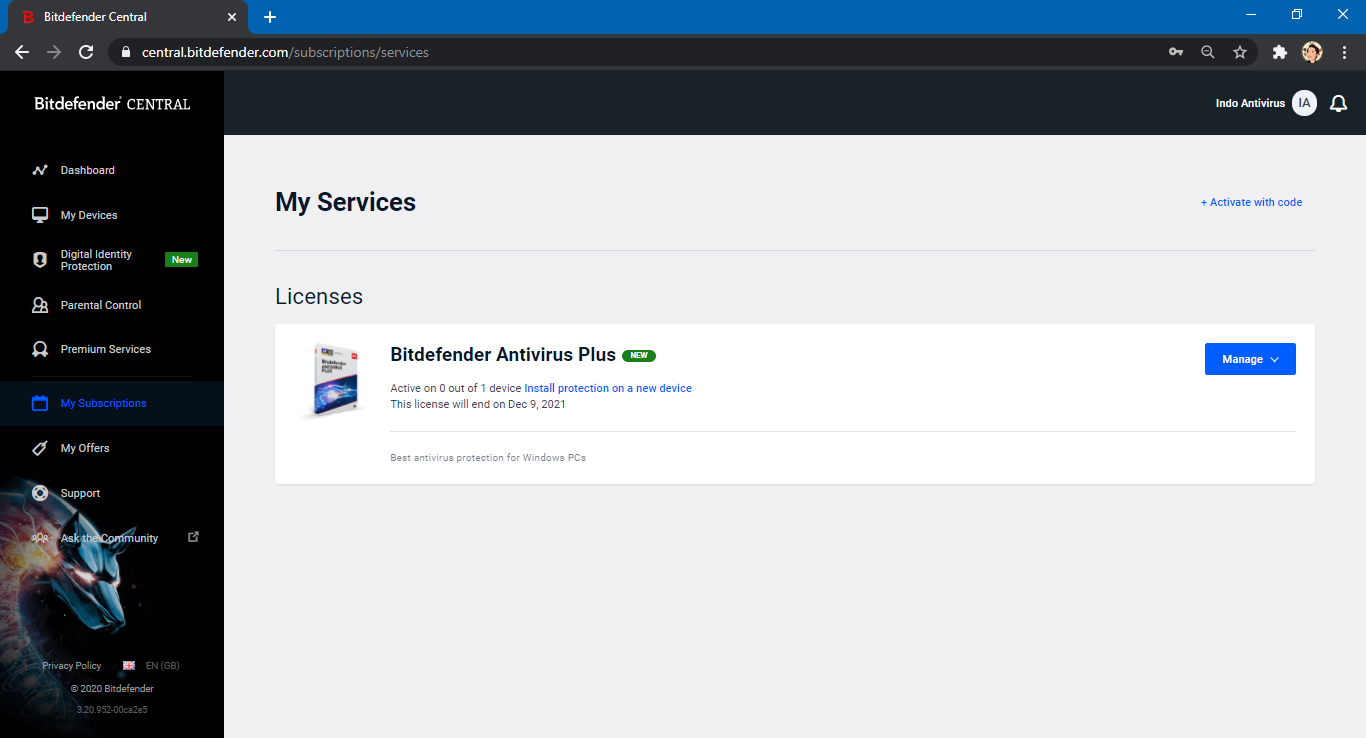Screen dimensions: 1366x738
Task: Click the IA account avatar
Action: pyautogui.click(x=1304, y=103)
